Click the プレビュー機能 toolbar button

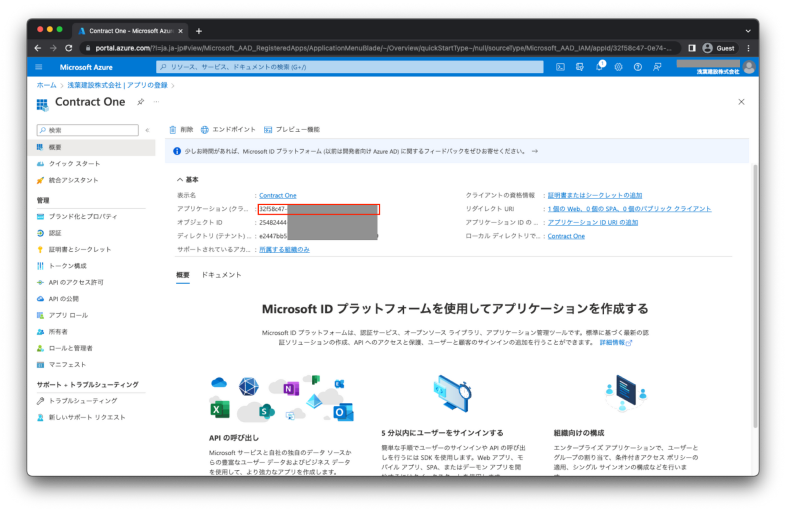pos(292,129)
